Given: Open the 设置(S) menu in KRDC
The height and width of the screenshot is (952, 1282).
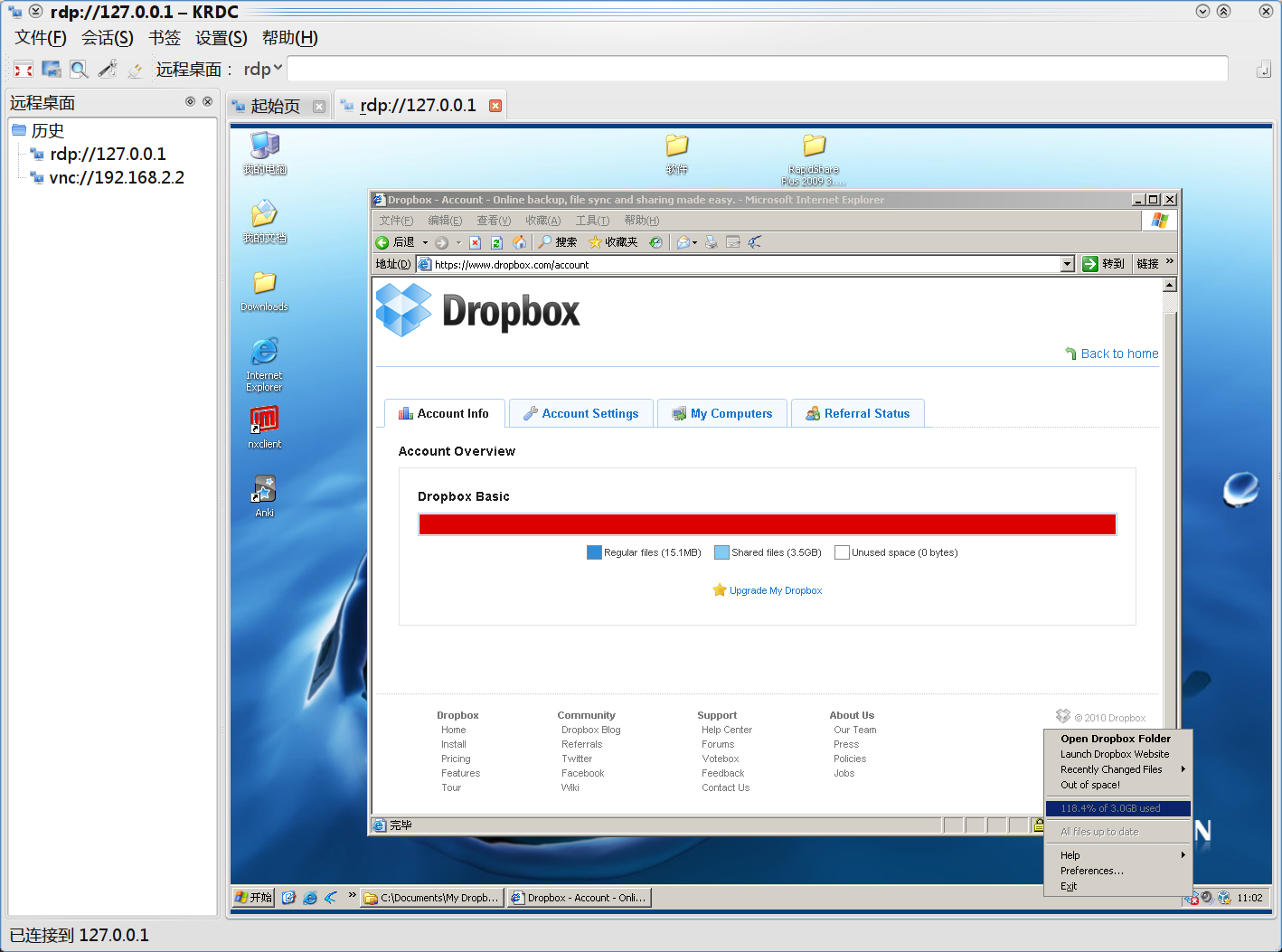Looking at the screenshot, I should coord(222,38).
